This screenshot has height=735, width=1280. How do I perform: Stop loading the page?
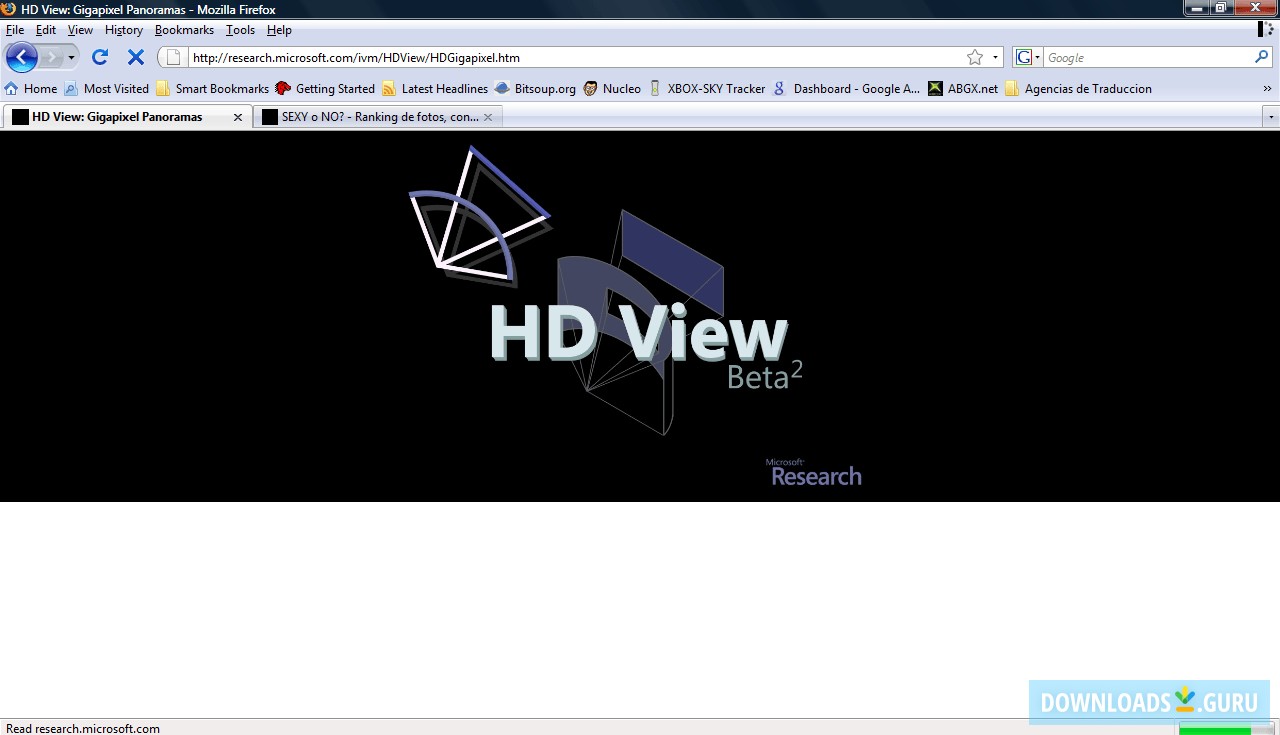coord(136,57)
